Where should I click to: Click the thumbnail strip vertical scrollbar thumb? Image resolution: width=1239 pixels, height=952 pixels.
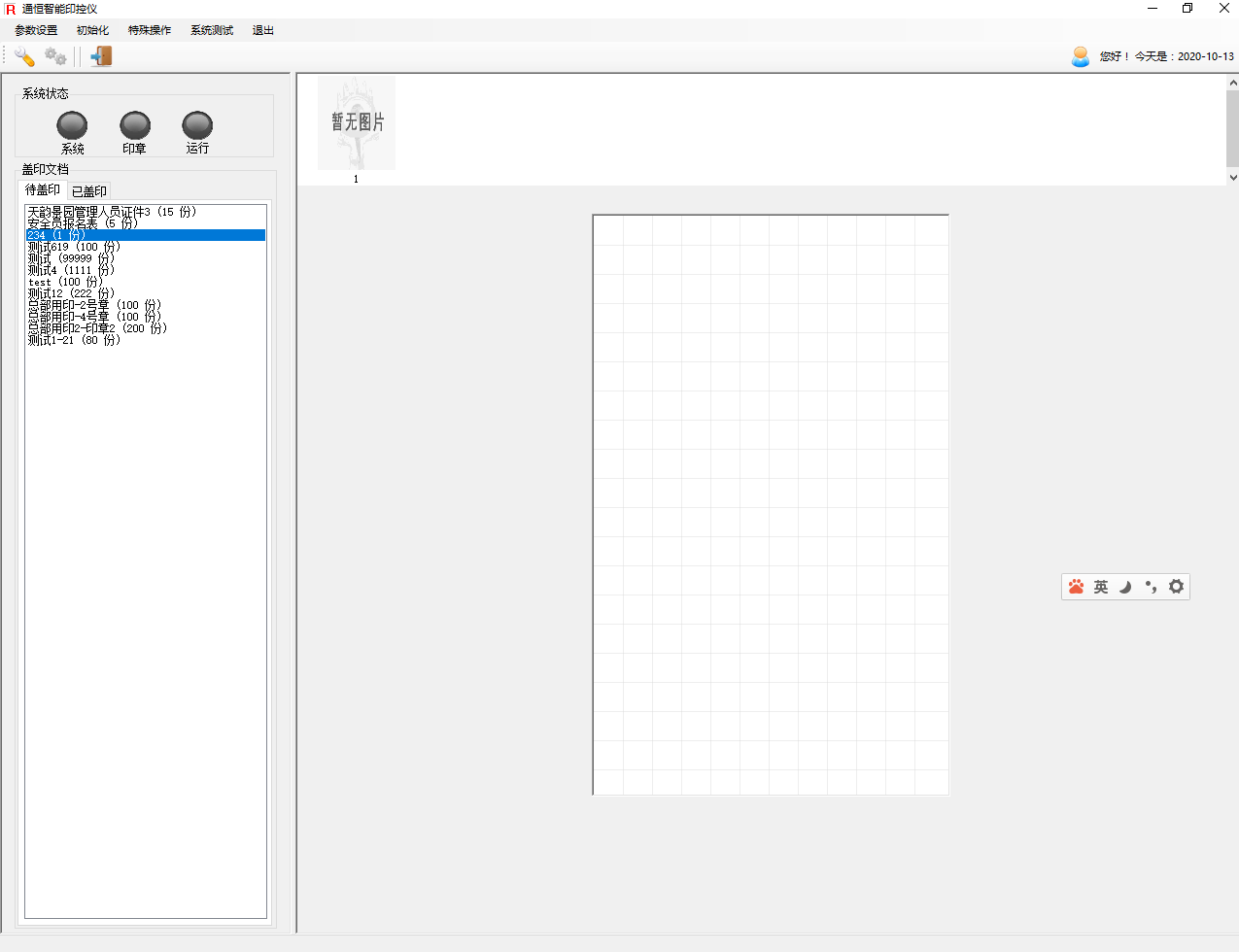click(1232, 129)
